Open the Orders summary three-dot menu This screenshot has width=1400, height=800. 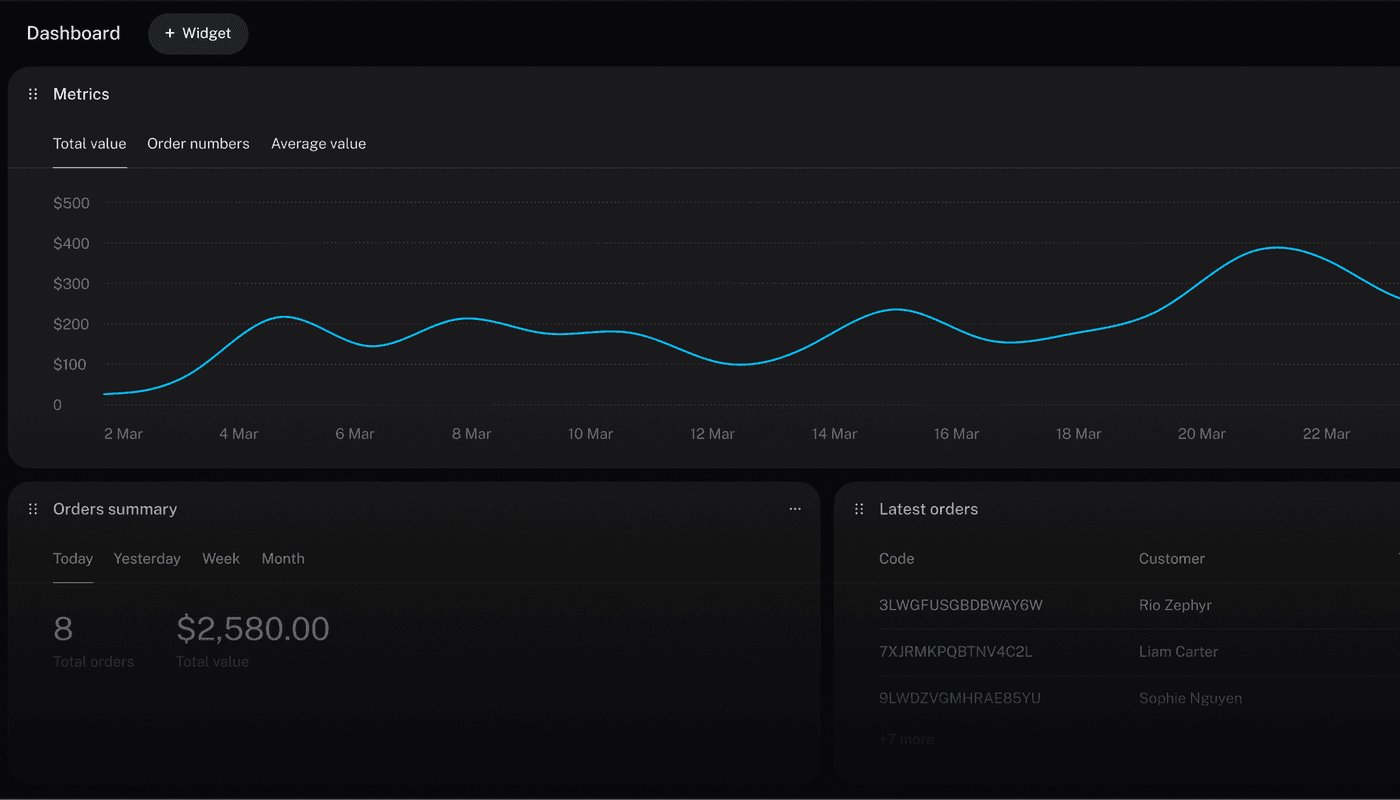coord(795,509)
